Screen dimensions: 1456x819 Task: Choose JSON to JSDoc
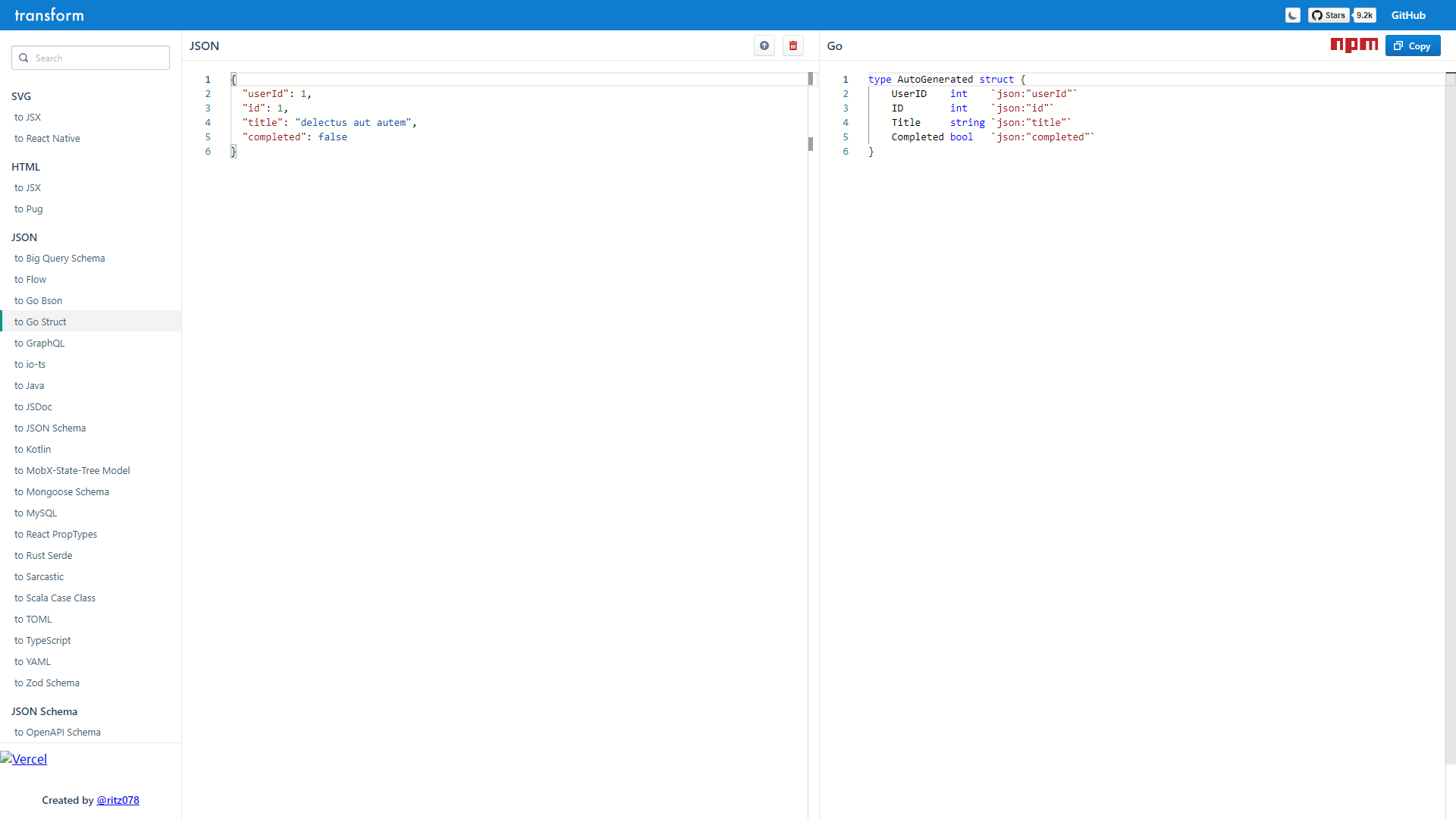tap(91, 406)
